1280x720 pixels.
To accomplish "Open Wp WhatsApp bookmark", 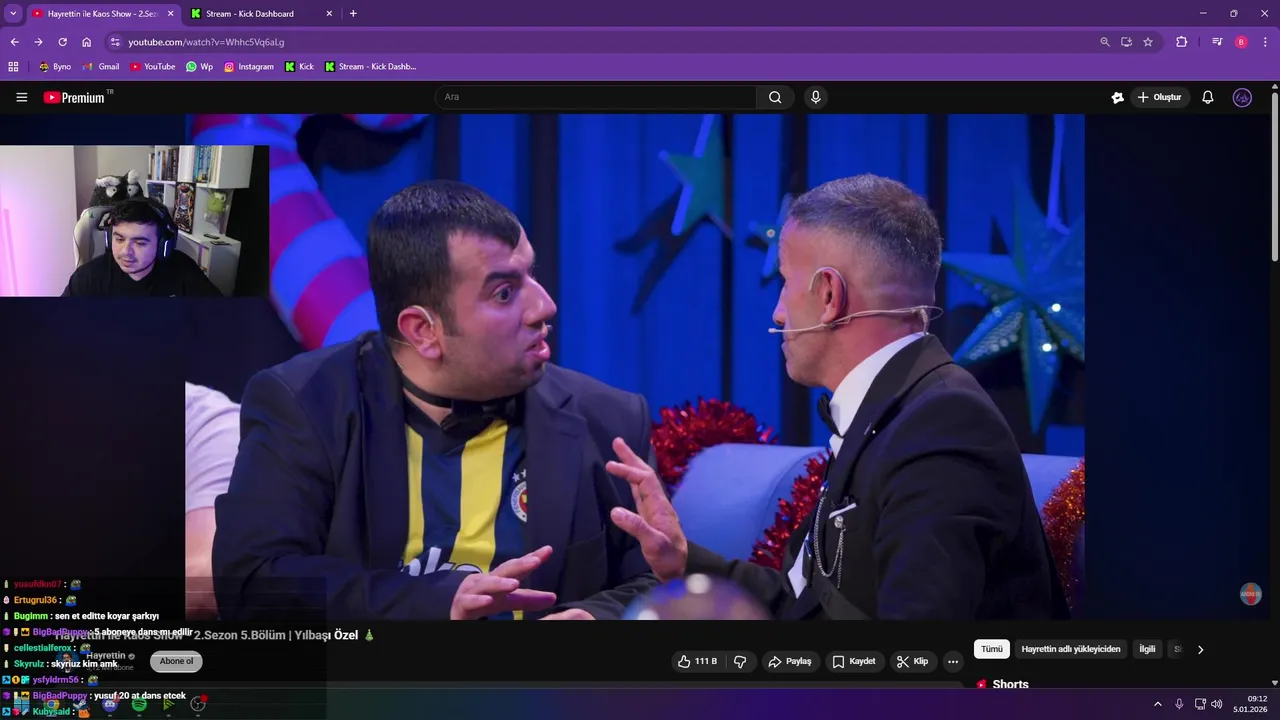I will tap(199, 67).
